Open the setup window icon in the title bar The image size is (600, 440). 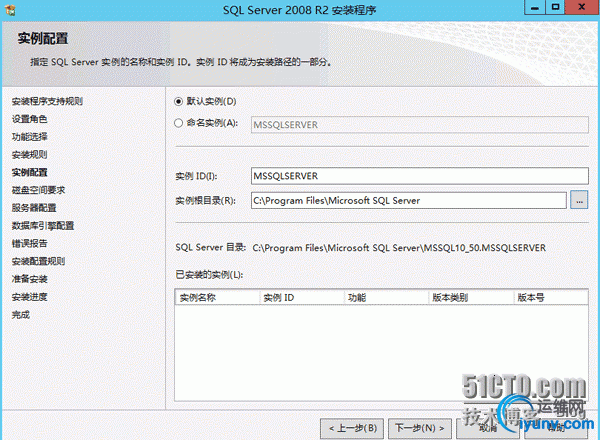pos(10,10)
